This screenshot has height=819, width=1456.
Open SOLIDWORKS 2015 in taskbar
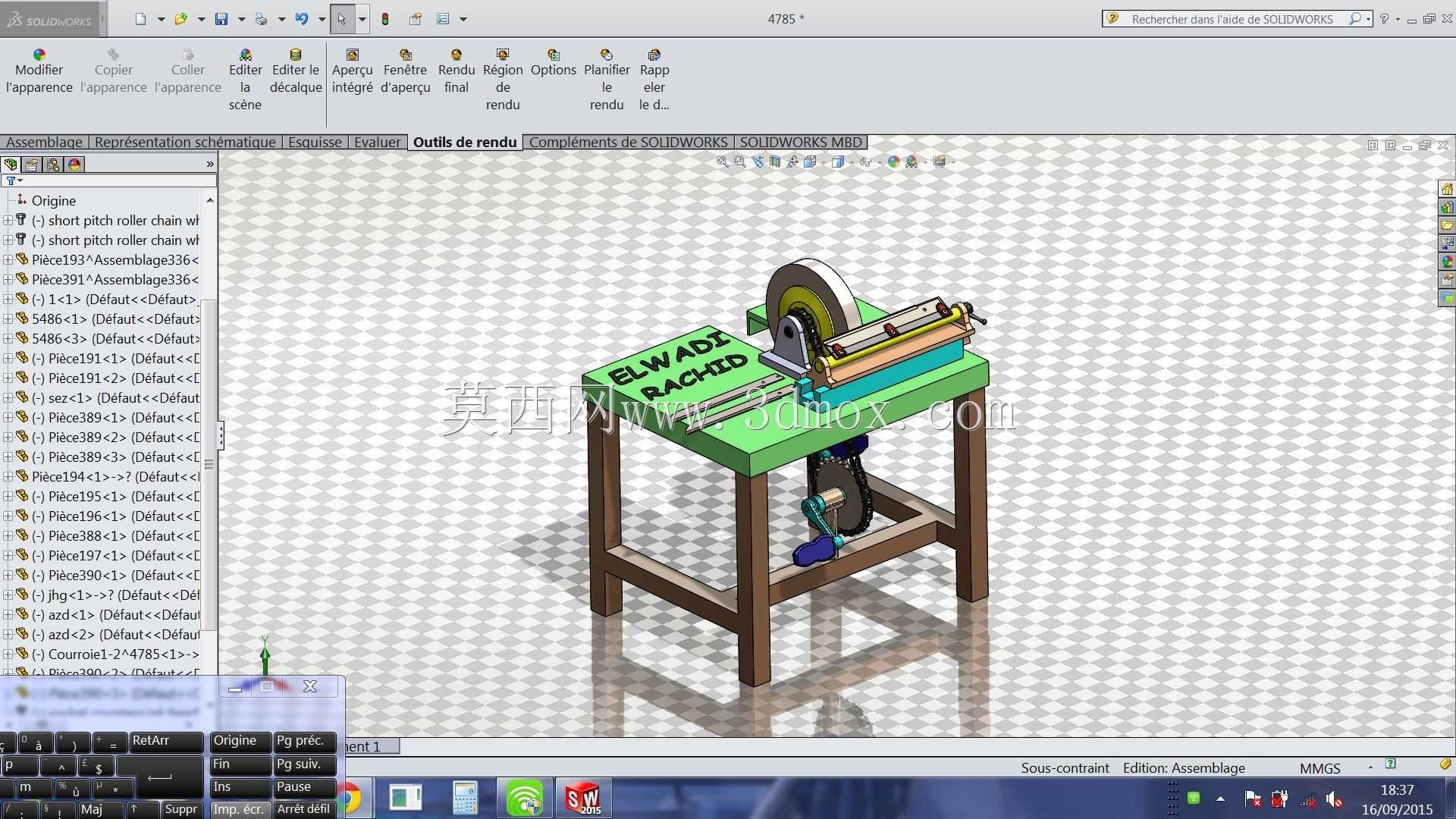pos(582,798)
